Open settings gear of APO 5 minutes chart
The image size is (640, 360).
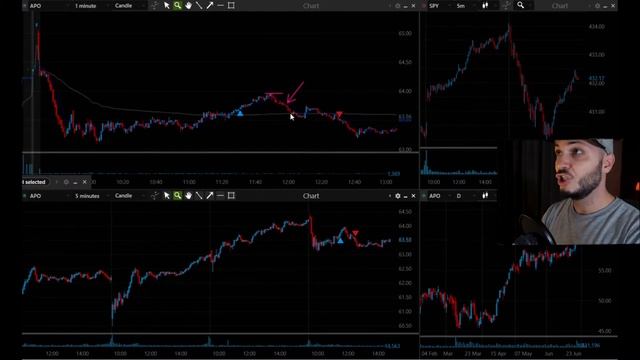click(398, 196)
